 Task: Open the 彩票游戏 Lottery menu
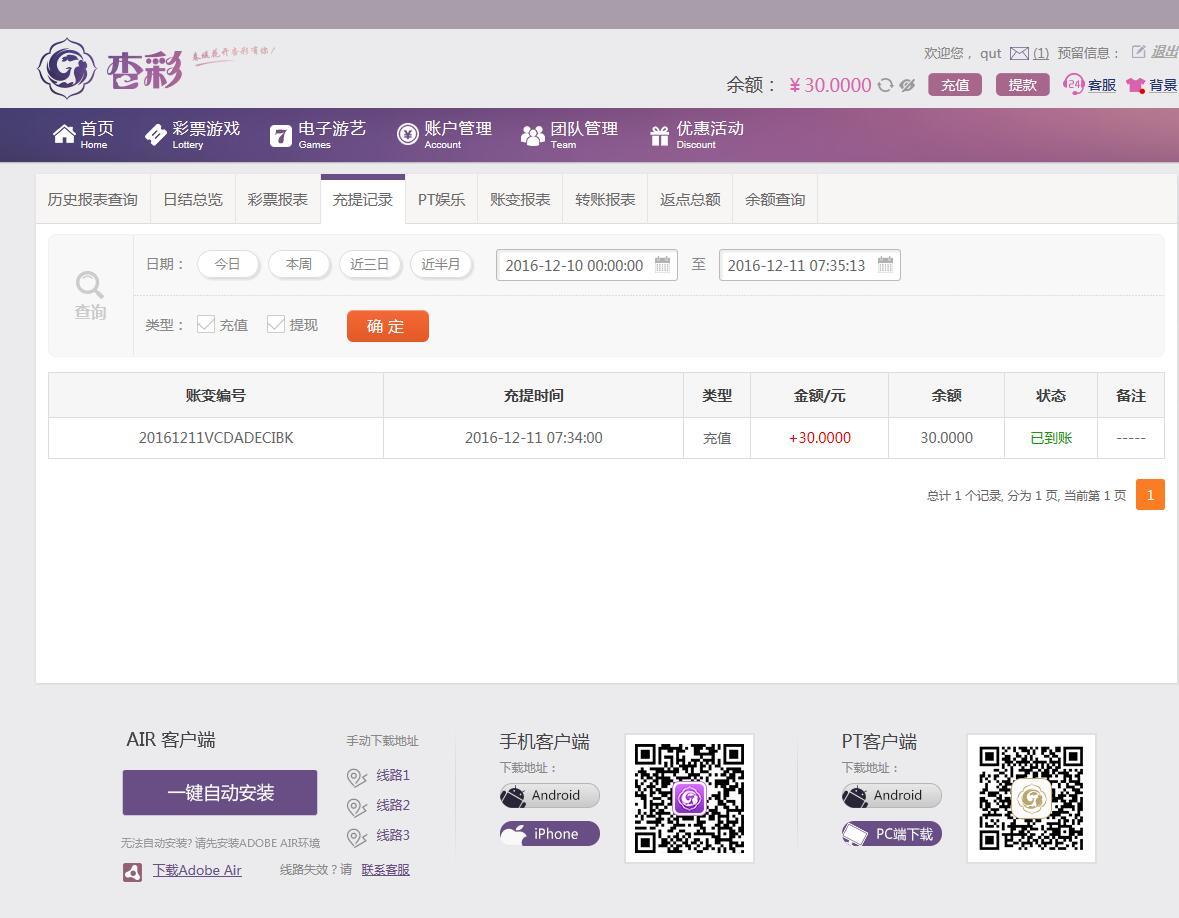pos(193,134)
